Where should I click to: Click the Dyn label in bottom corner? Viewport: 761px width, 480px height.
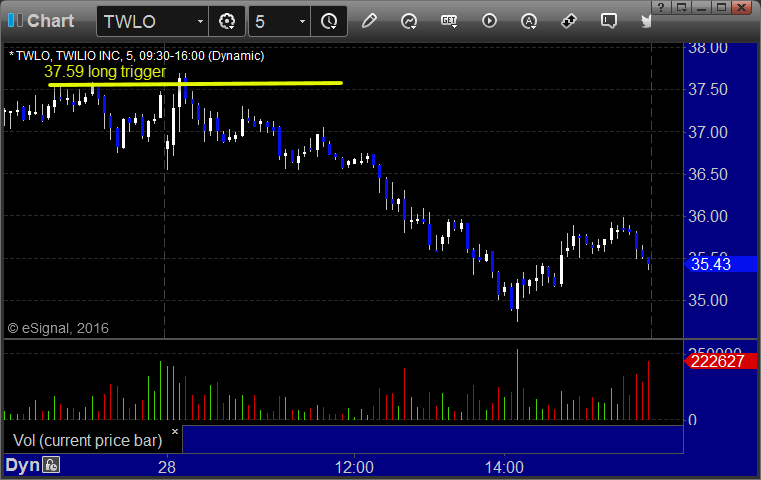click(22, 465)
